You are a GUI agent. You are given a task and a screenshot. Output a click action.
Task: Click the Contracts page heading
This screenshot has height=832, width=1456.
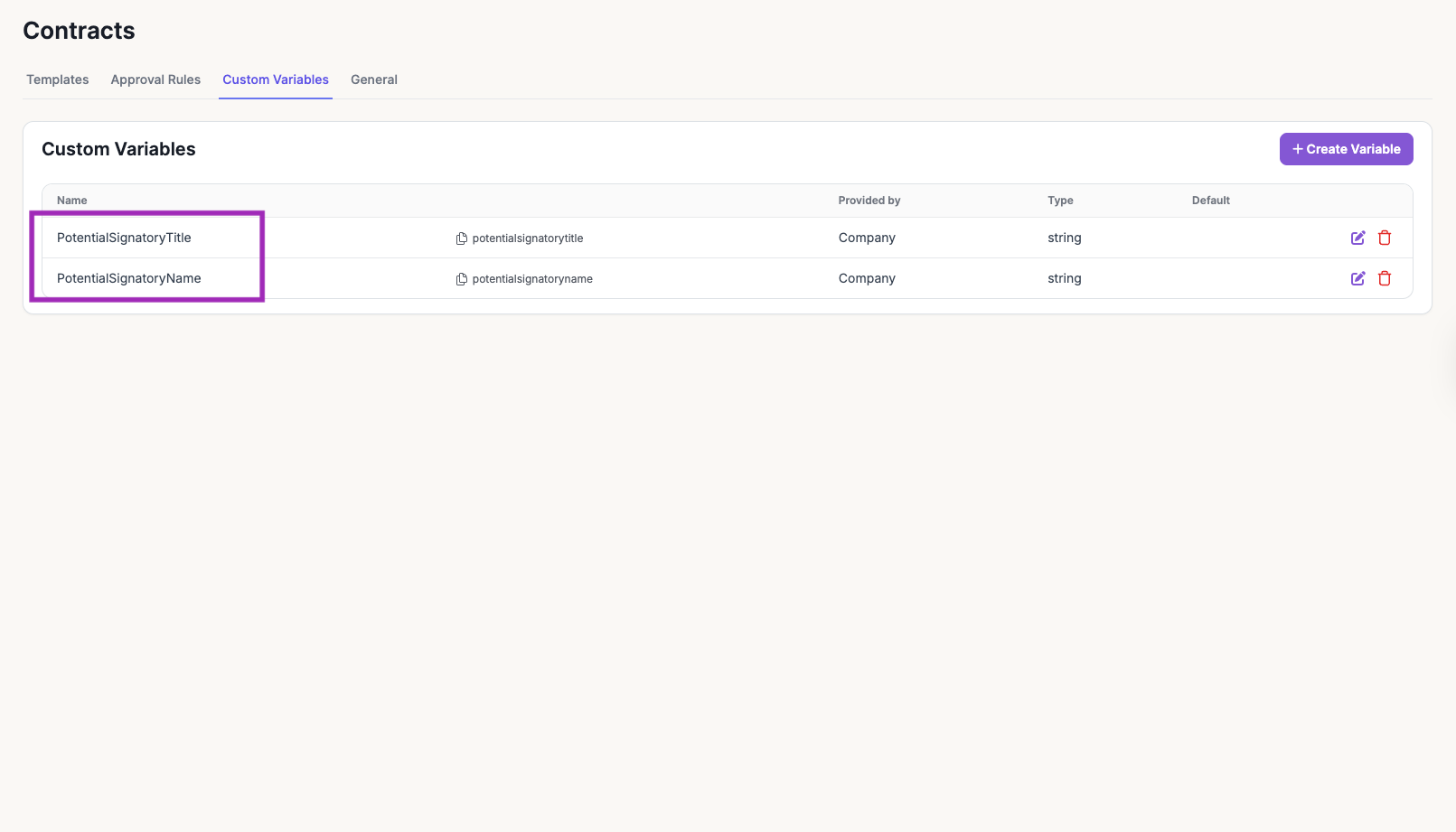pos(79,31)
